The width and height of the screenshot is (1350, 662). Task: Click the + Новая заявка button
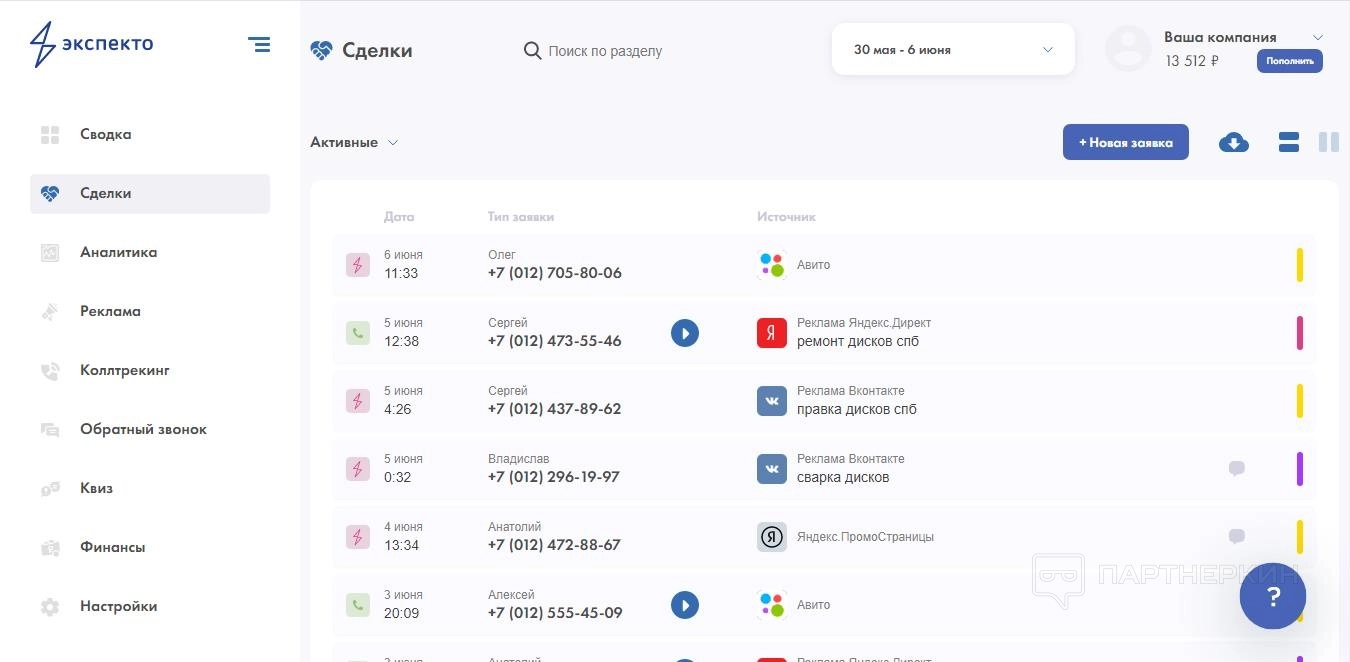click(1125, 142)
